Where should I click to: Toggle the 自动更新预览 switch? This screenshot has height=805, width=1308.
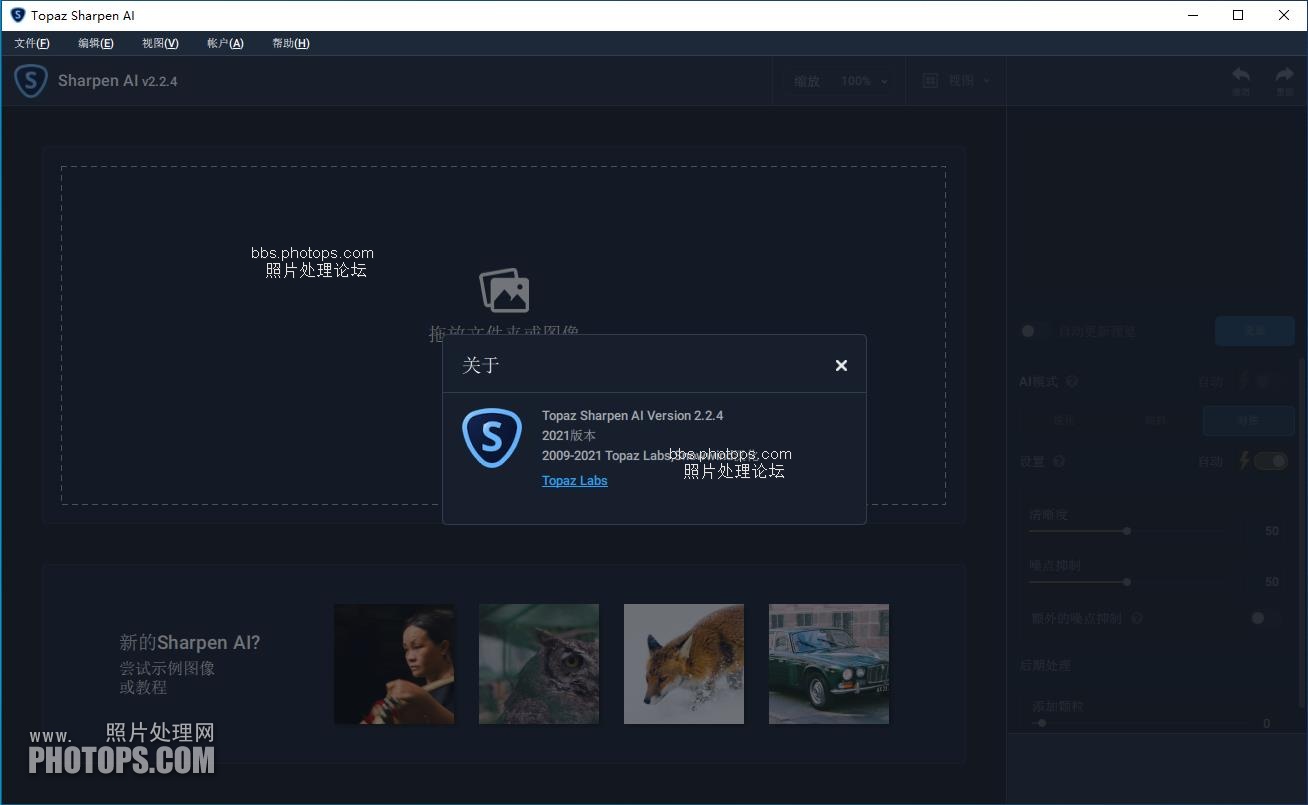click(1035, 331)
